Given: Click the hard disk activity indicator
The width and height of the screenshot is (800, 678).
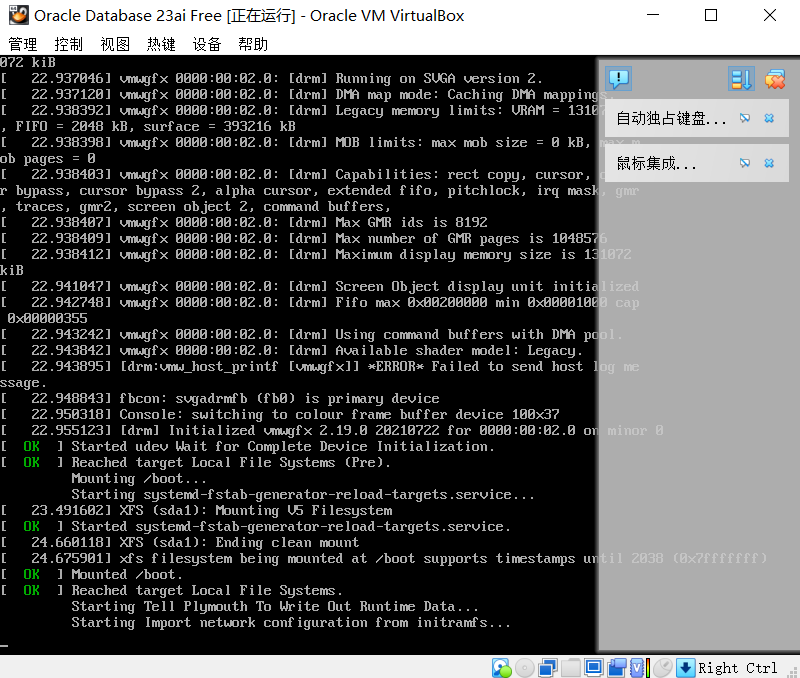Looking at the screenshot, I should (502, 668).
